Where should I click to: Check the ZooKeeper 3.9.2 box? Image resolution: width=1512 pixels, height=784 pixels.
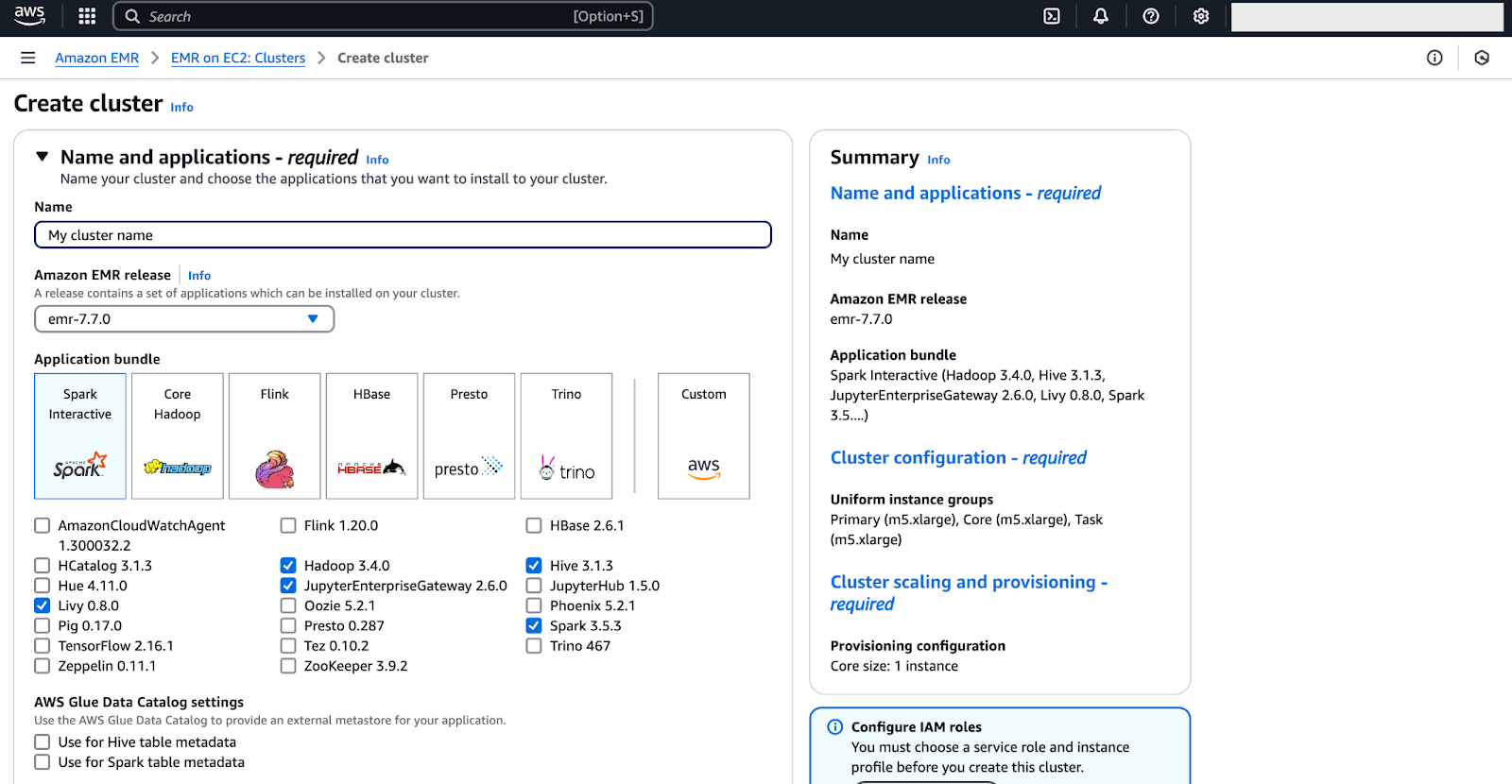(x=288, y=666)
